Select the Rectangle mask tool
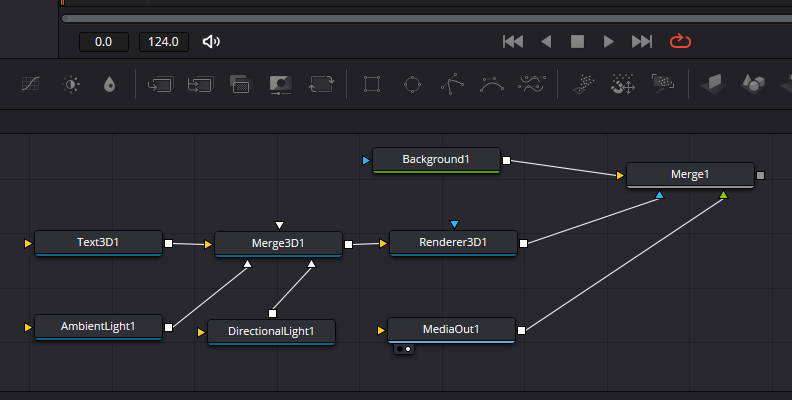 pyautogui.click(x=372, y=85)
